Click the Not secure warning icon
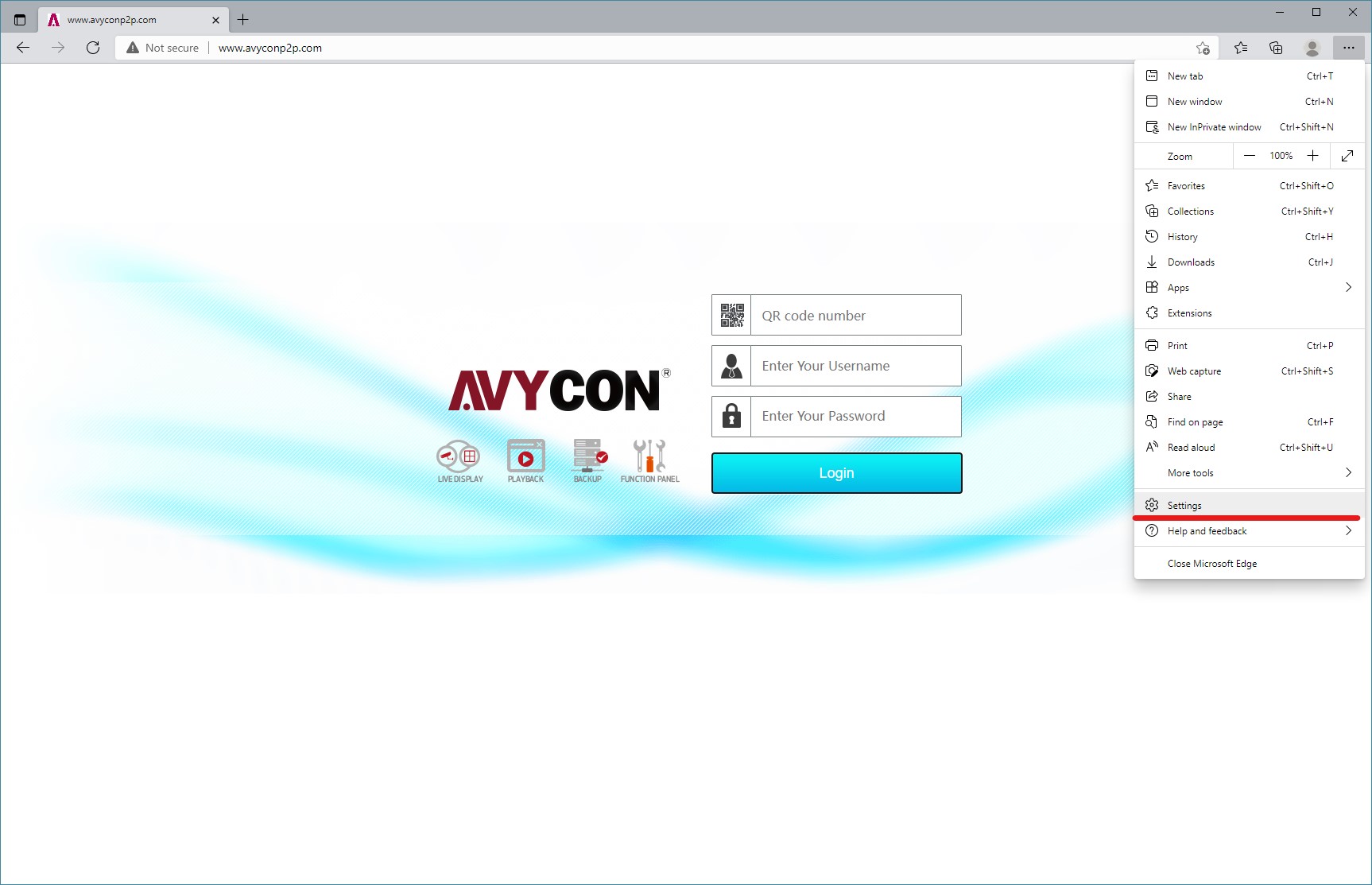Screen dimensions: 1372x885 (133, 48)
